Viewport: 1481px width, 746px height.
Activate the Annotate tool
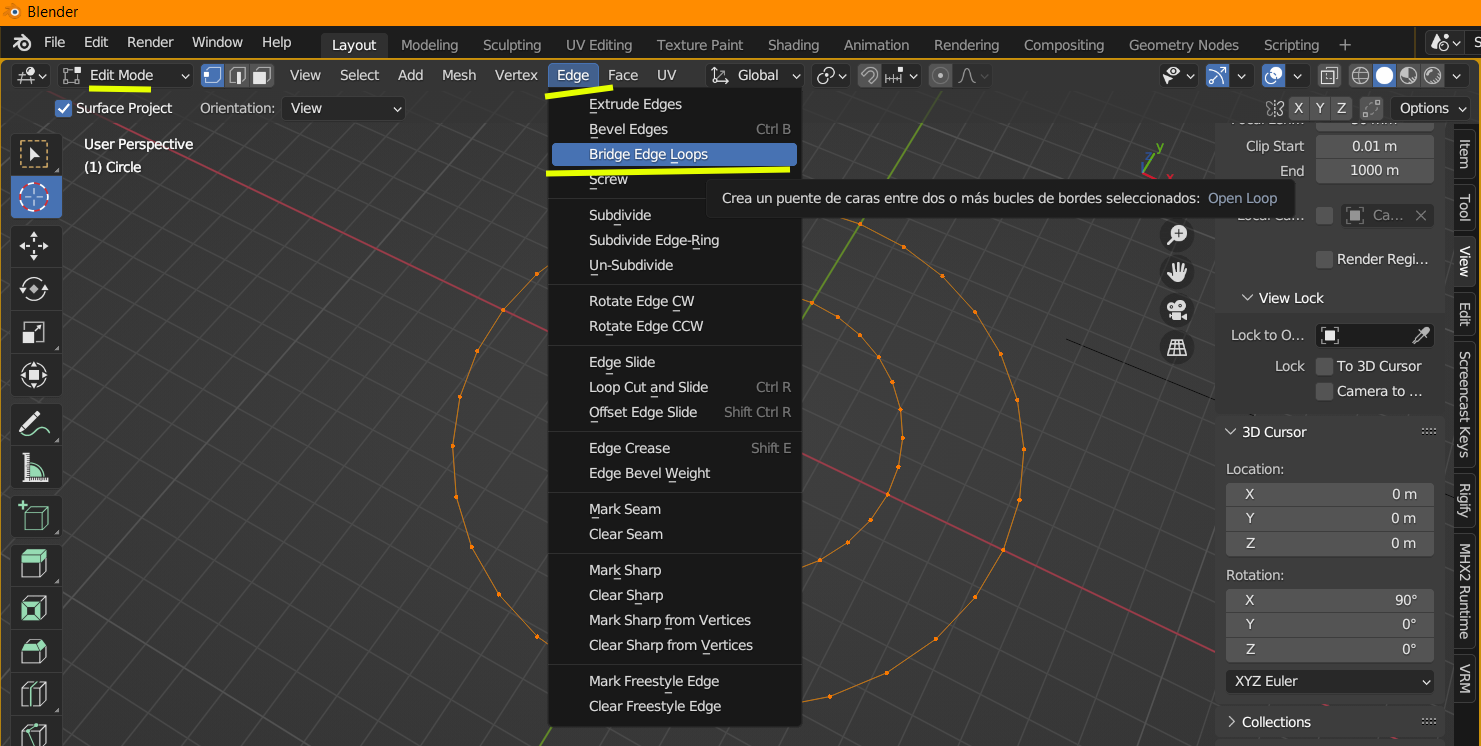click(34, 424)
